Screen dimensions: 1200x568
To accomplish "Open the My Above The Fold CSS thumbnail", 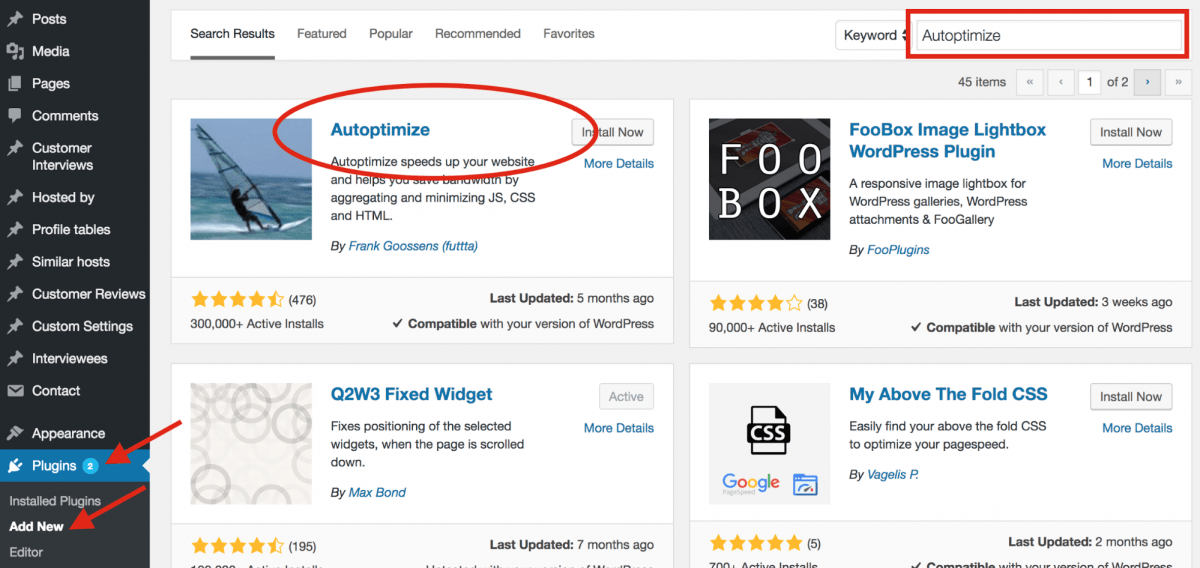I will point(769,443).
